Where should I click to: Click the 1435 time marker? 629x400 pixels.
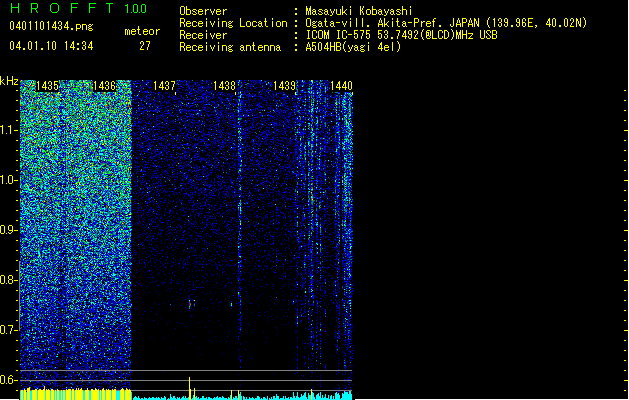pyautogui.click(x=47, y=86)
